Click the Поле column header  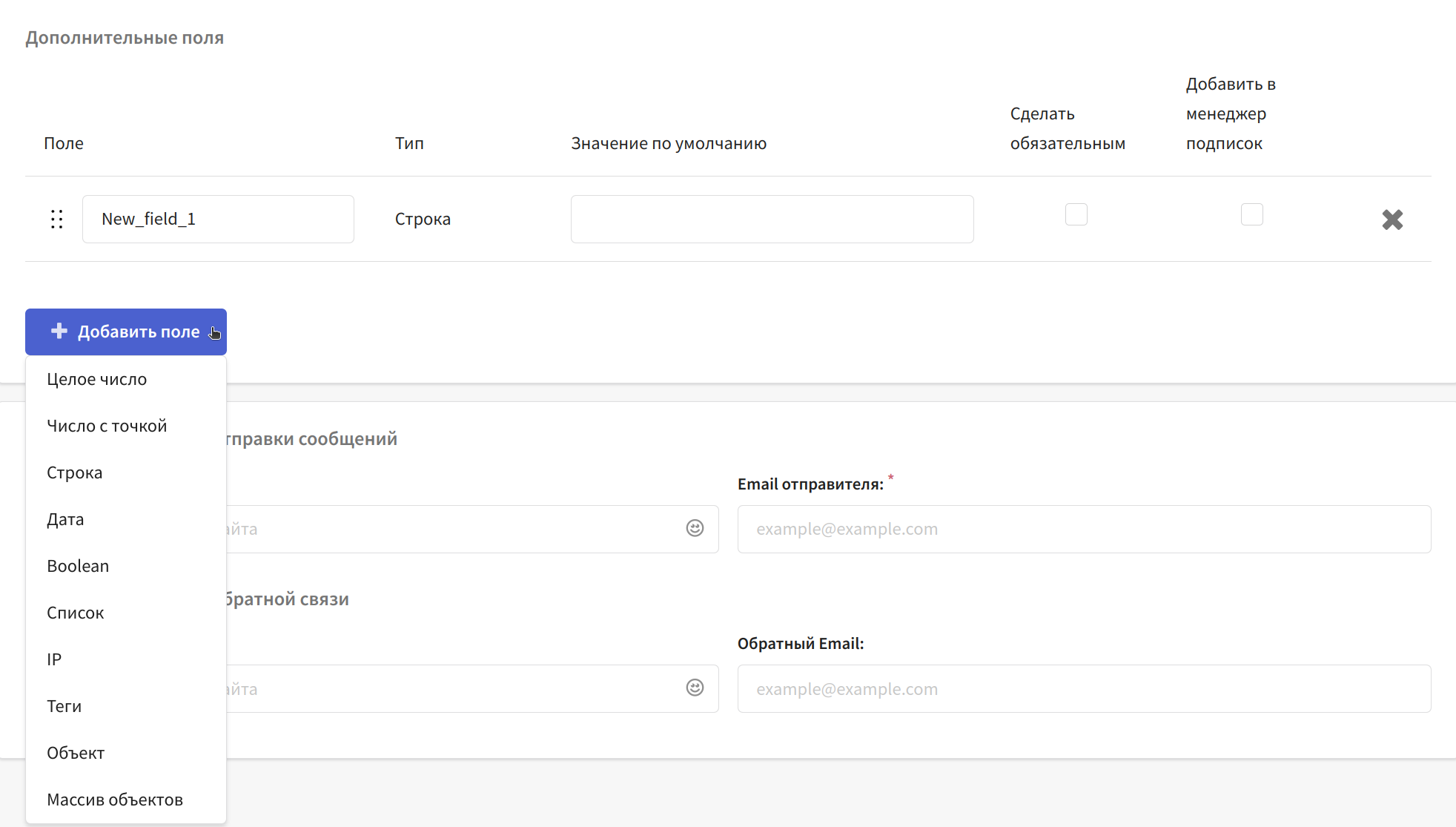64,143
